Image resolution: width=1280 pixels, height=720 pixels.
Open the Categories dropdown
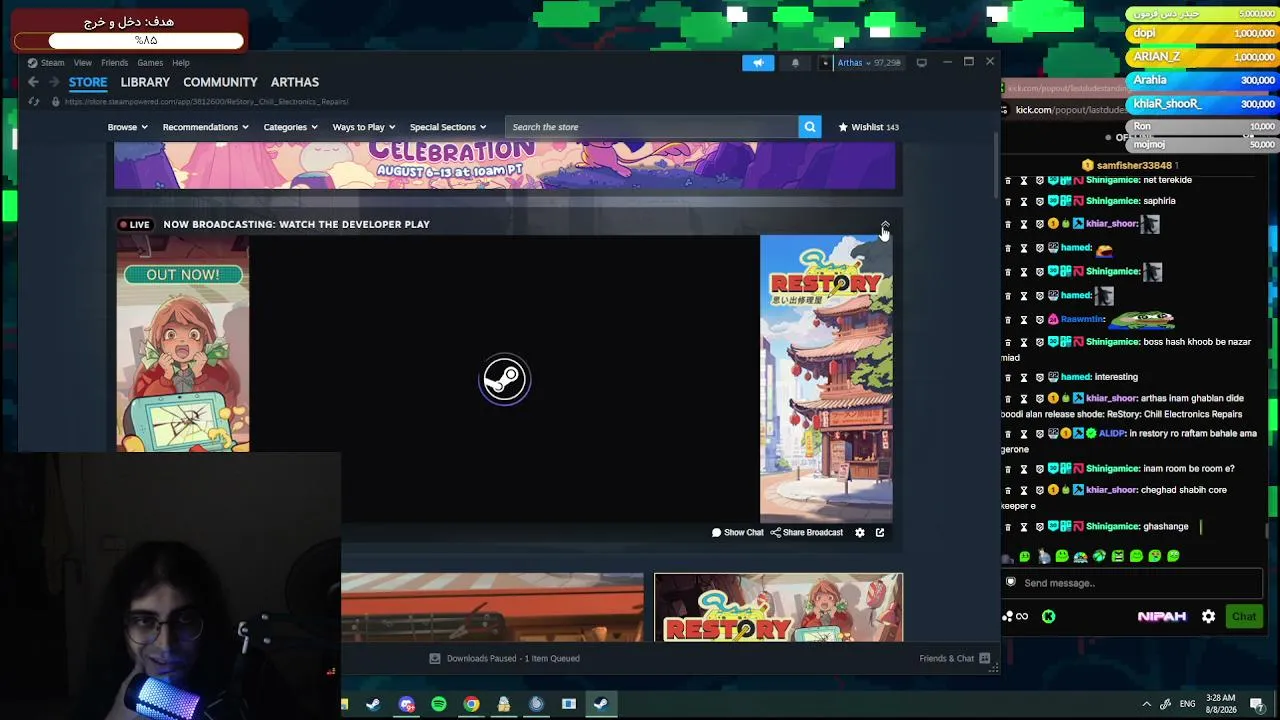click(290, 127)
